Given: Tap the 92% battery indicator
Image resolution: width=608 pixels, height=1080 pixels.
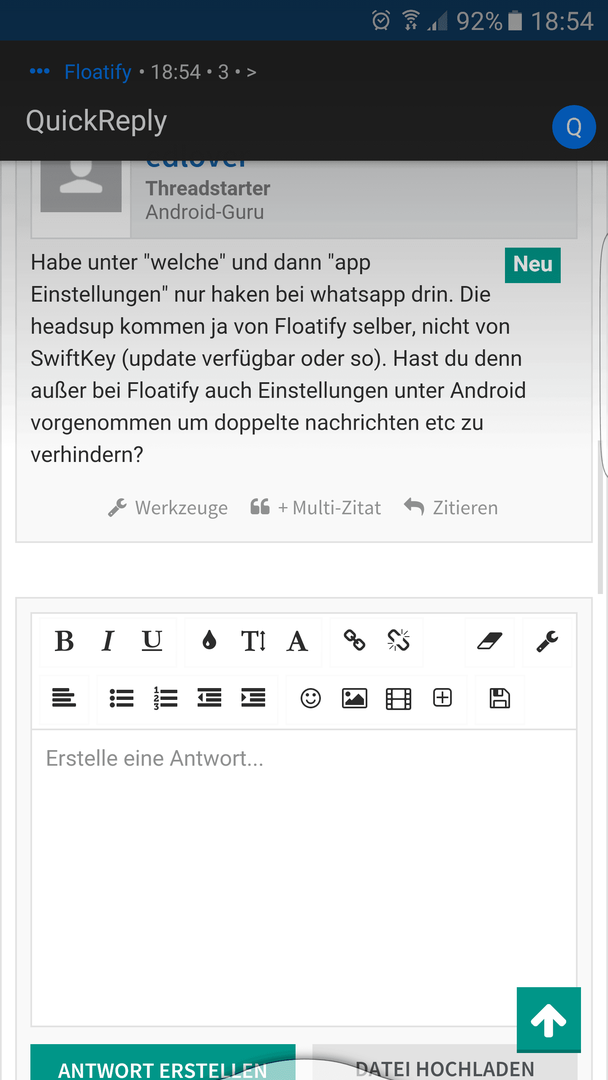Looking at the screenshot, I should 489,21.
